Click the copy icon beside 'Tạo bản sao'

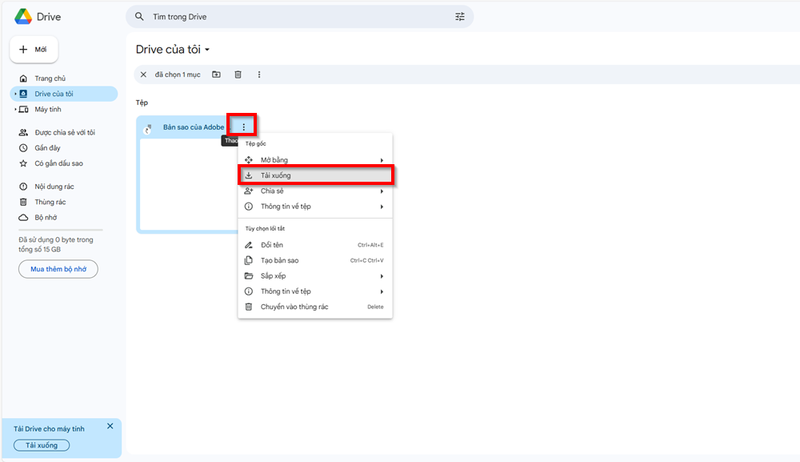point(248,261)
